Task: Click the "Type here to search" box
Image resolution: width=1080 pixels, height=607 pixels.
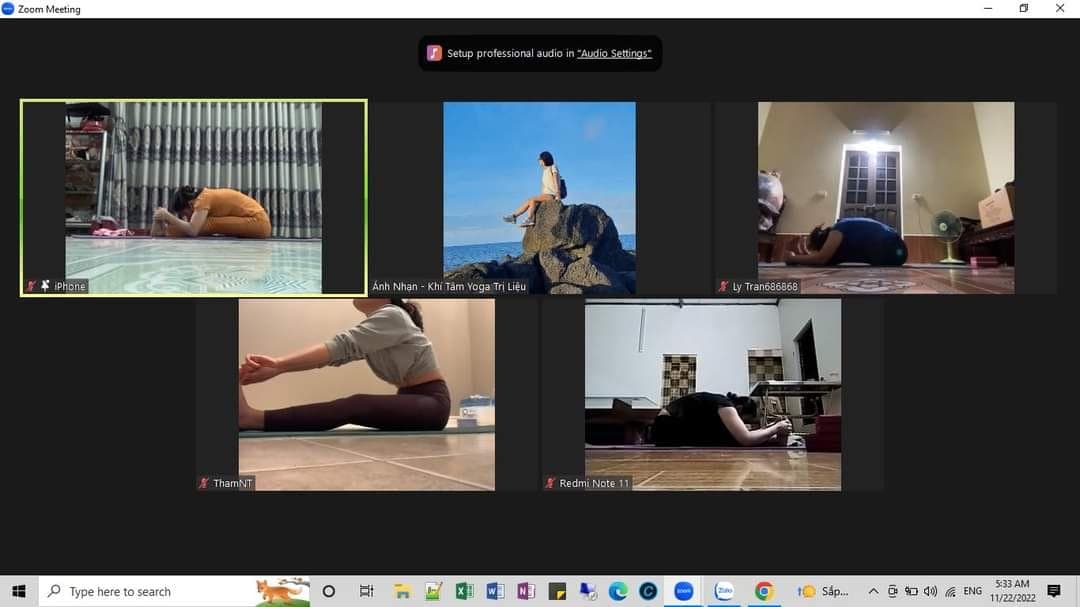Action: pyautogui.click(x=174, y=591)
